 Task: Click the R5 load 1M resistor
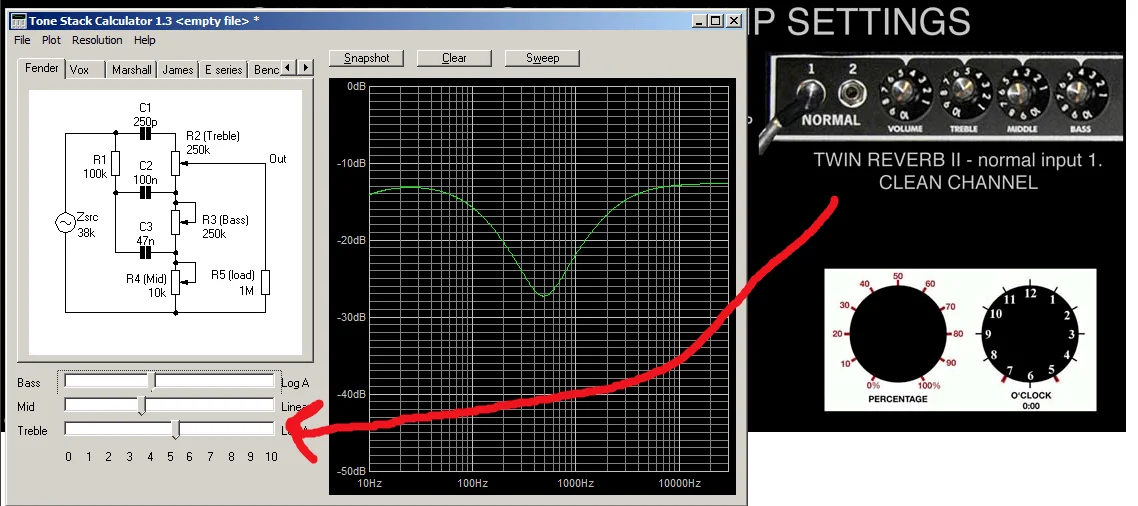tap(264, 281)
